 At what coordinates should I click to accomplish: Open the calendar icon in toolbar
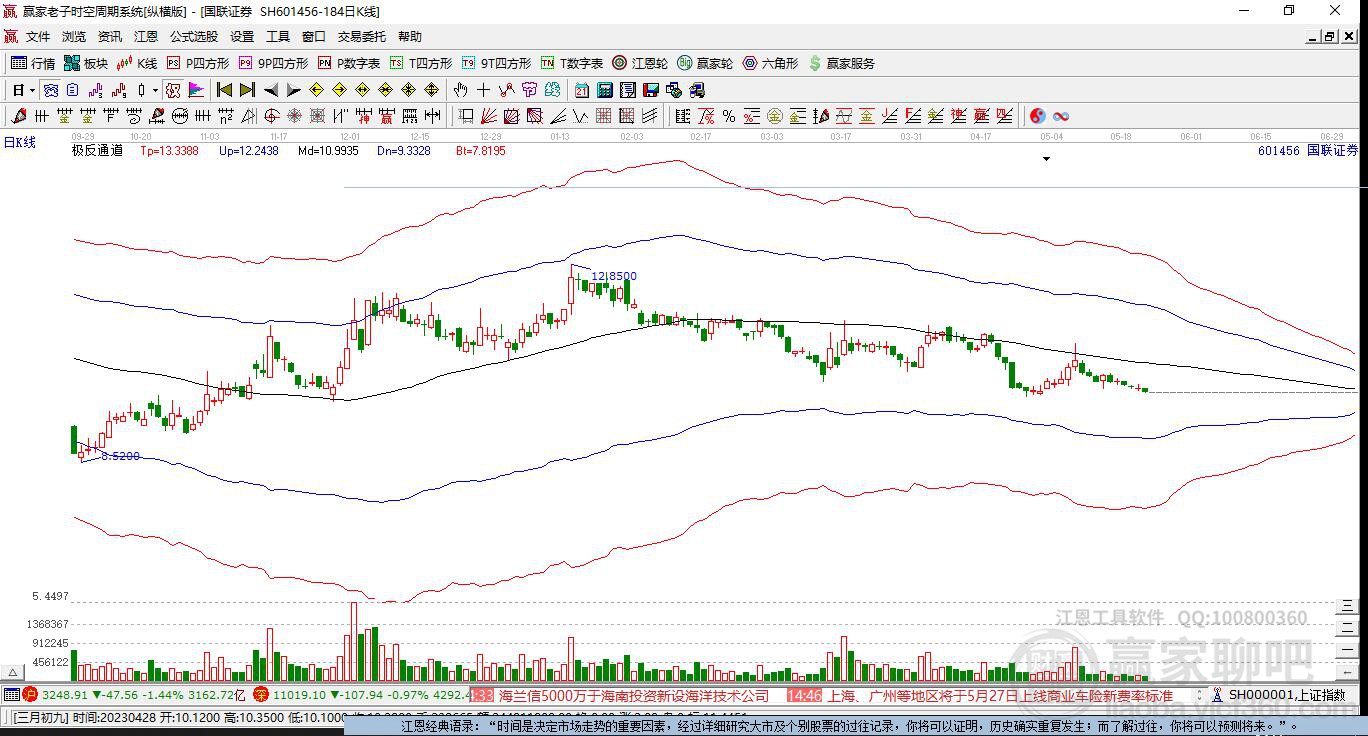pos(581,90)
